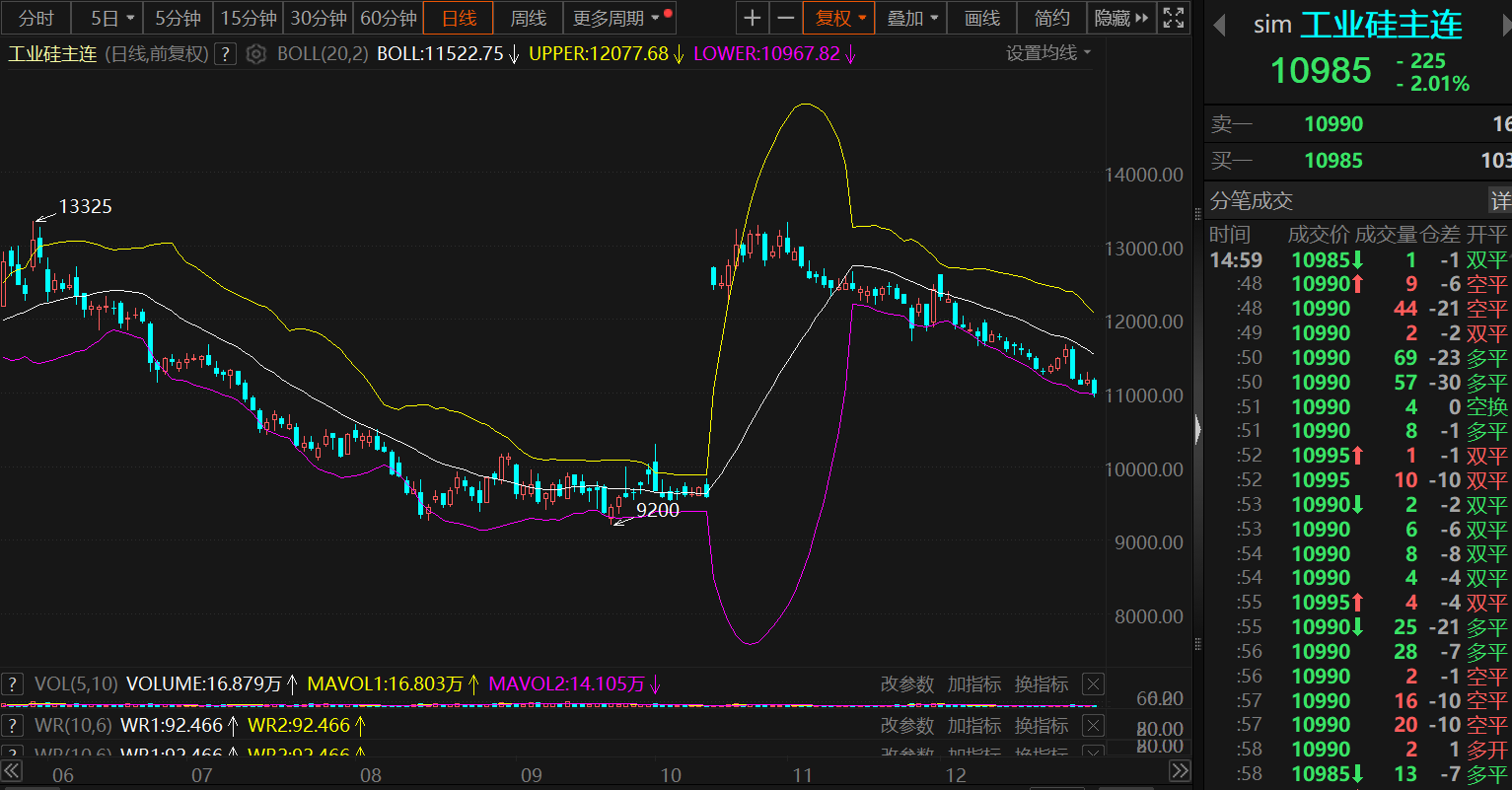1512x790 pixels.
Task: Click 换指标 in WR indicator row
Action: (x=1041, y=726)
